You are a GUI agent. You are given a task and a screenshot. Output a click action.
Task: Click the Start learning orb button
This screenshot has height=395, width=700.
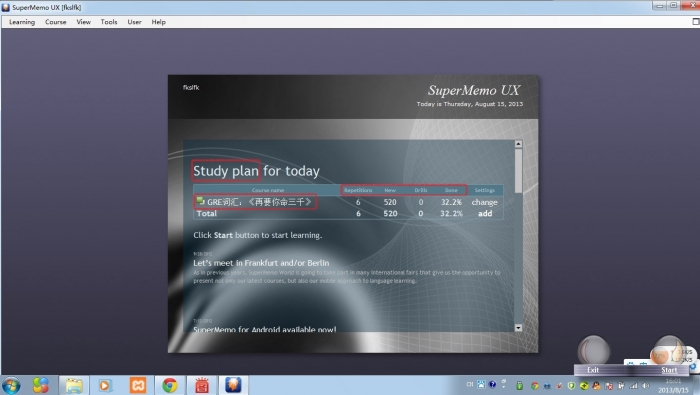click(668, 351)
